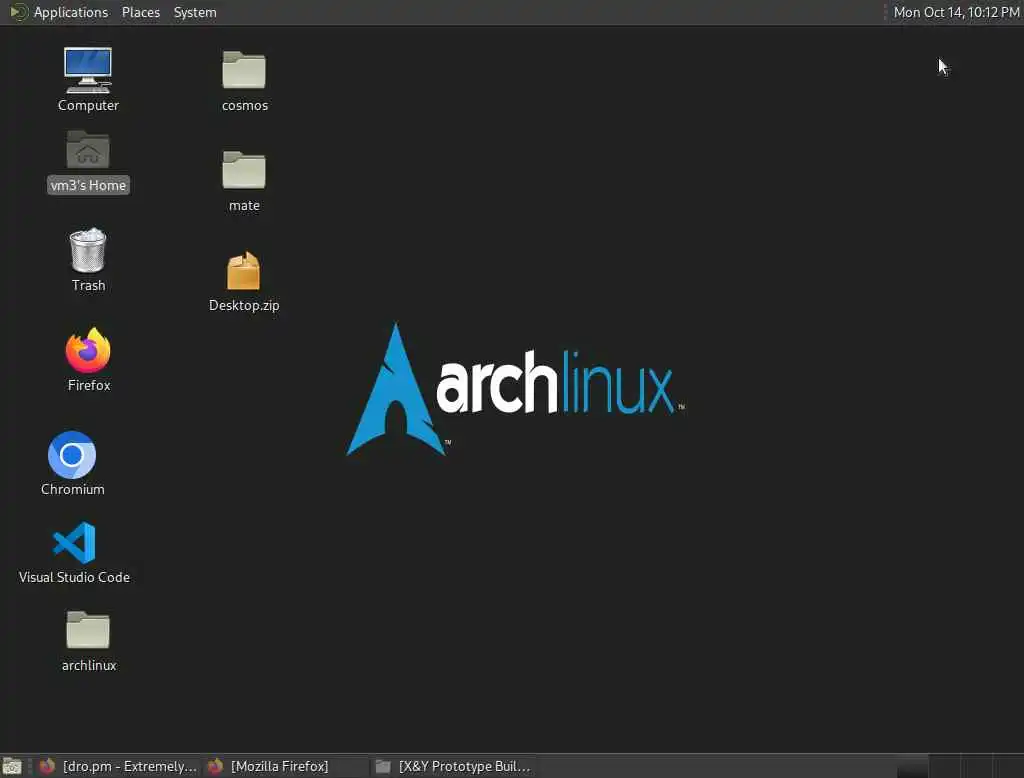
Task: Open the System menu
Action: coord(195,12)
